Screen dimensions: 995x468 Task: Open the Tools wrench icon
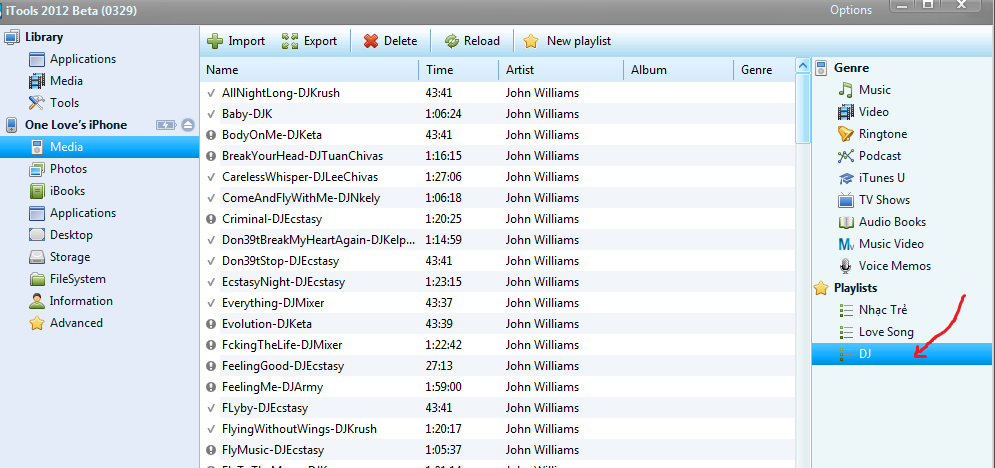click(37, 103)
